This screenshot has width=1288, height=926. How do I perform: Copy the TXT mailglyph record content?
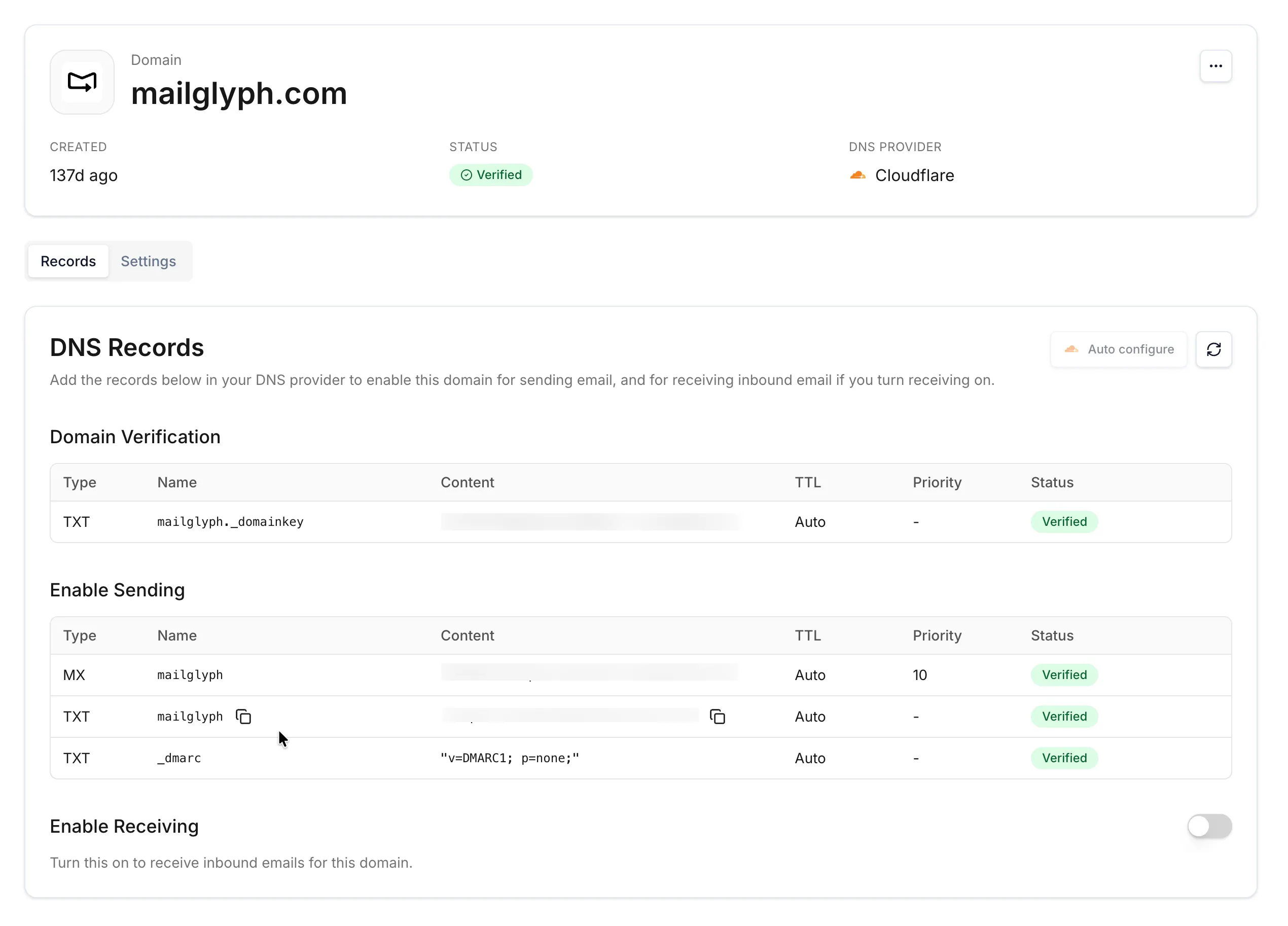717,717
